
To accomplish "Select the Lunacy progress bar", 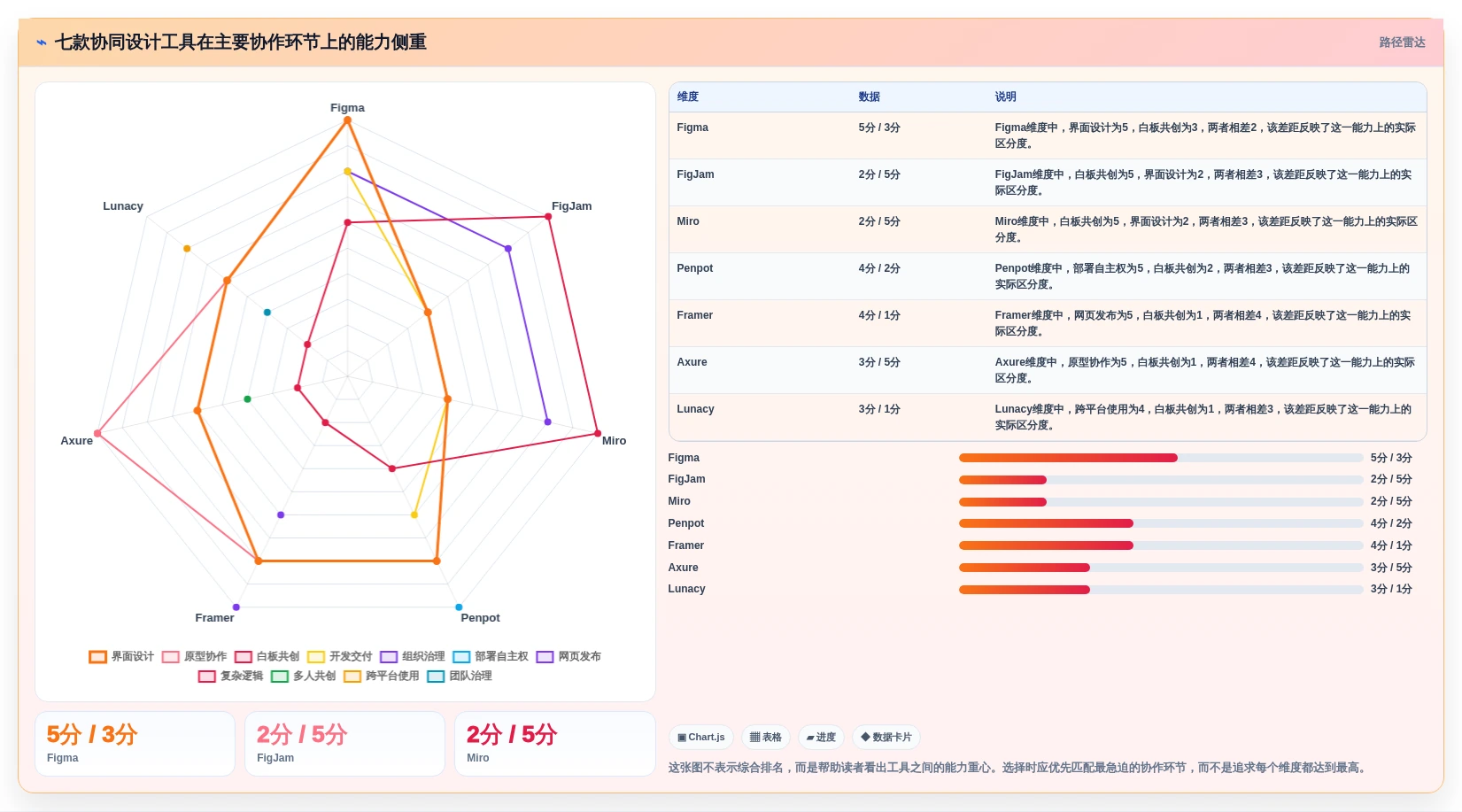I will tap(1161, 590).
